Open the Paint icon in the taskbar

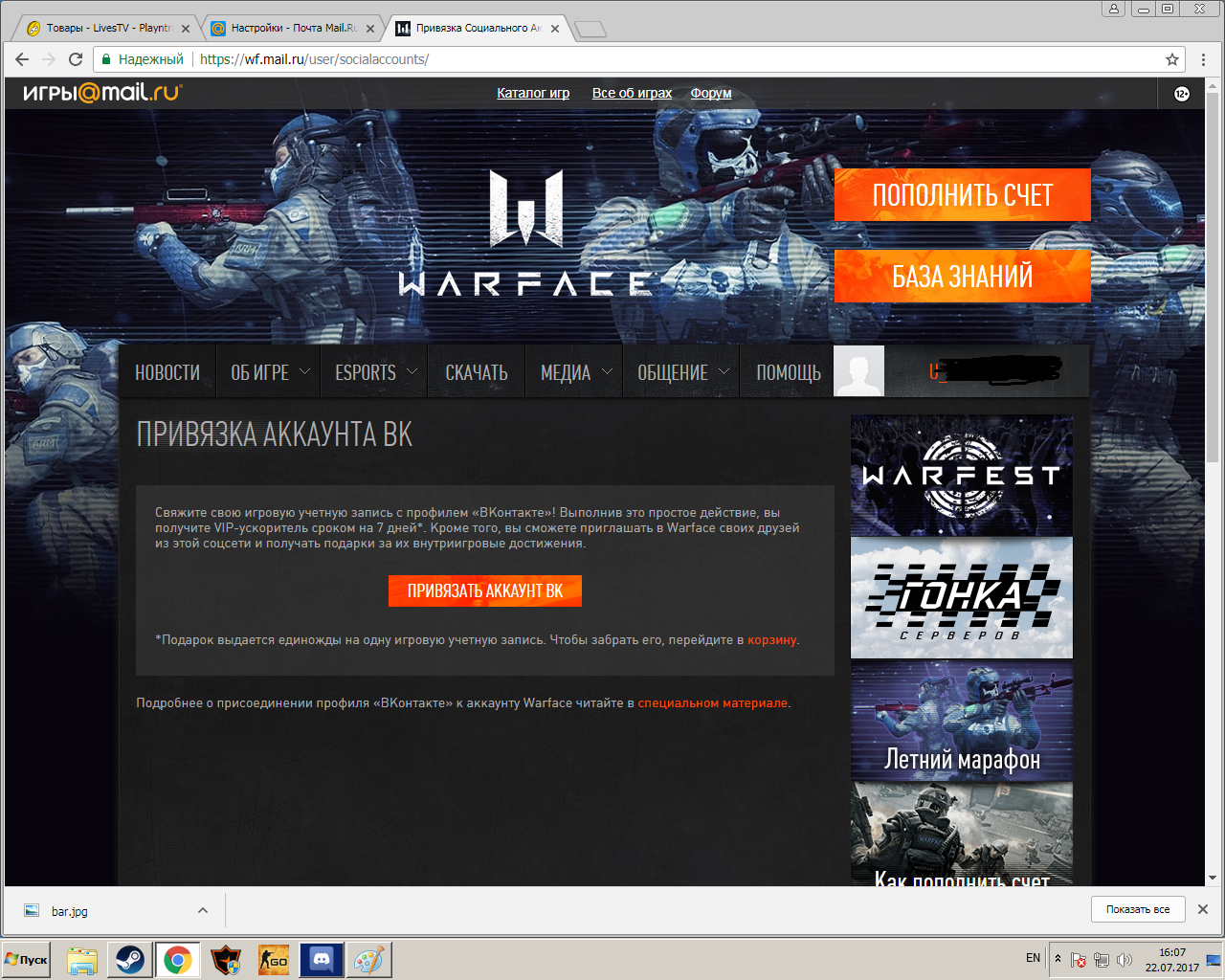point(369,960)
